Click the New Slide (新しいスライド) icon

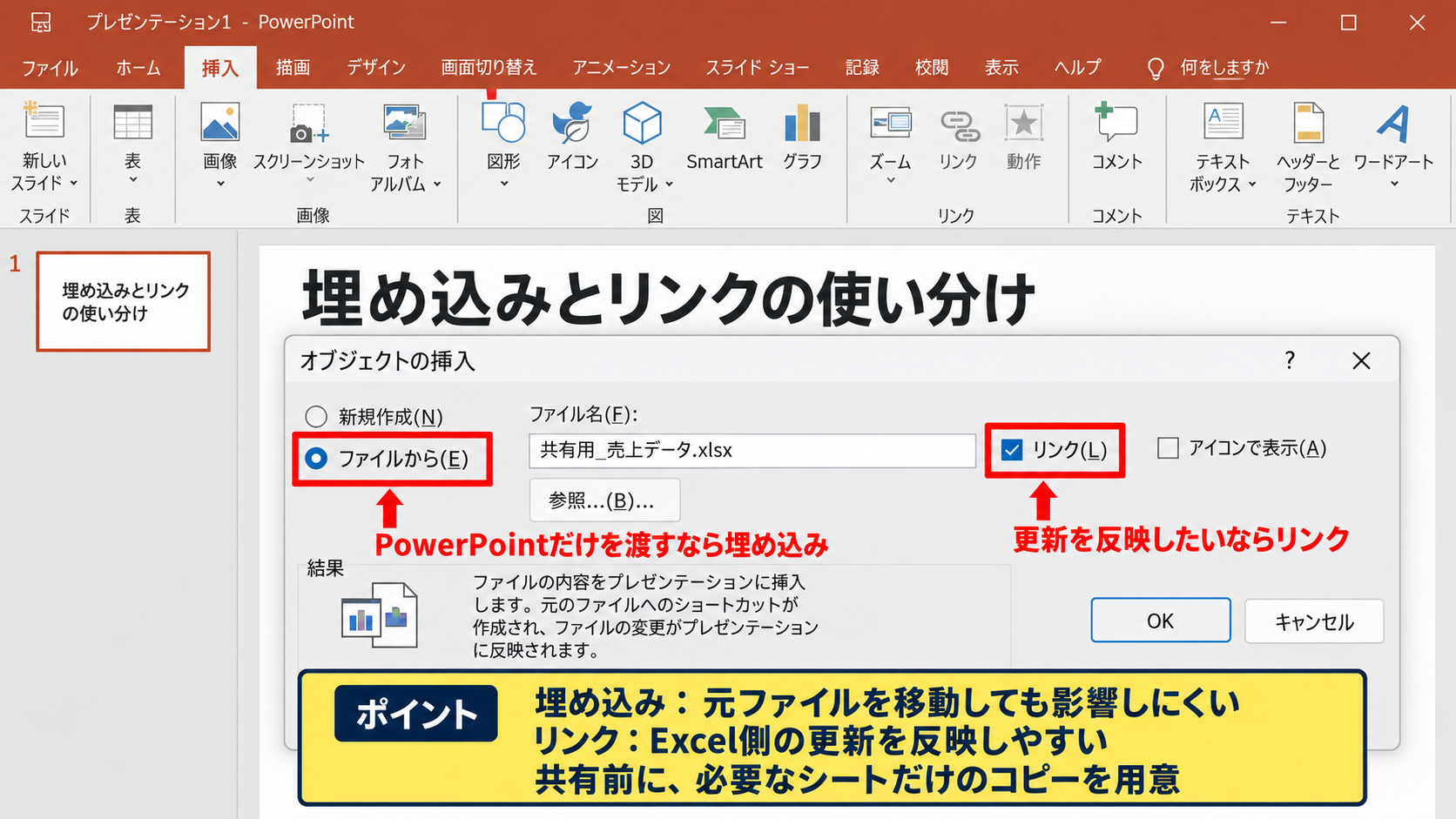[x=44, y=121]
